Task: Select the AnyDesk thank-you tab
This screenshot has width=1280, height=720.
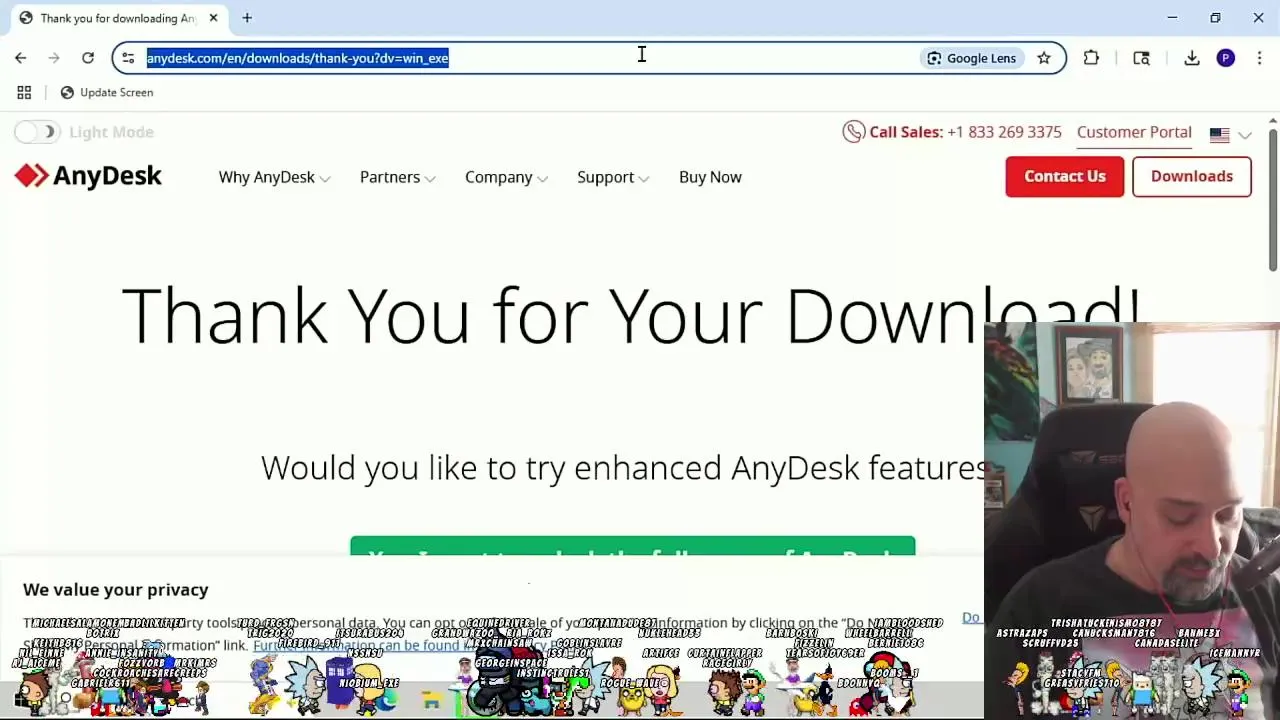Action: click(x=117, y=18)
